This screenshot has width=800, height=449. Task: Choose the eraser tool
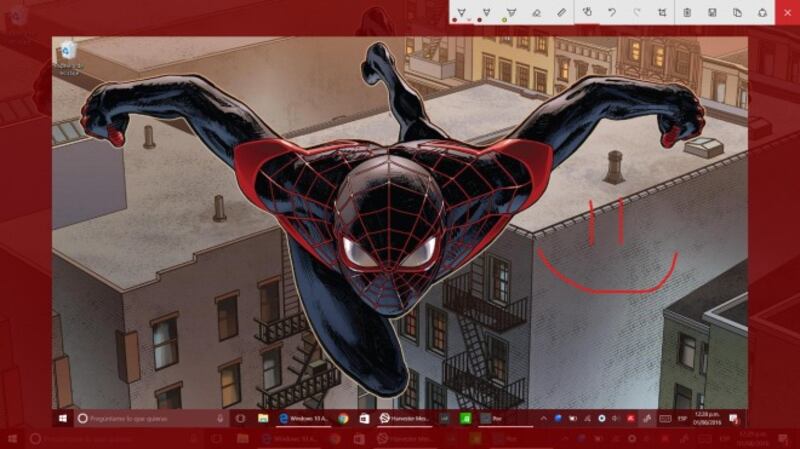537,12
